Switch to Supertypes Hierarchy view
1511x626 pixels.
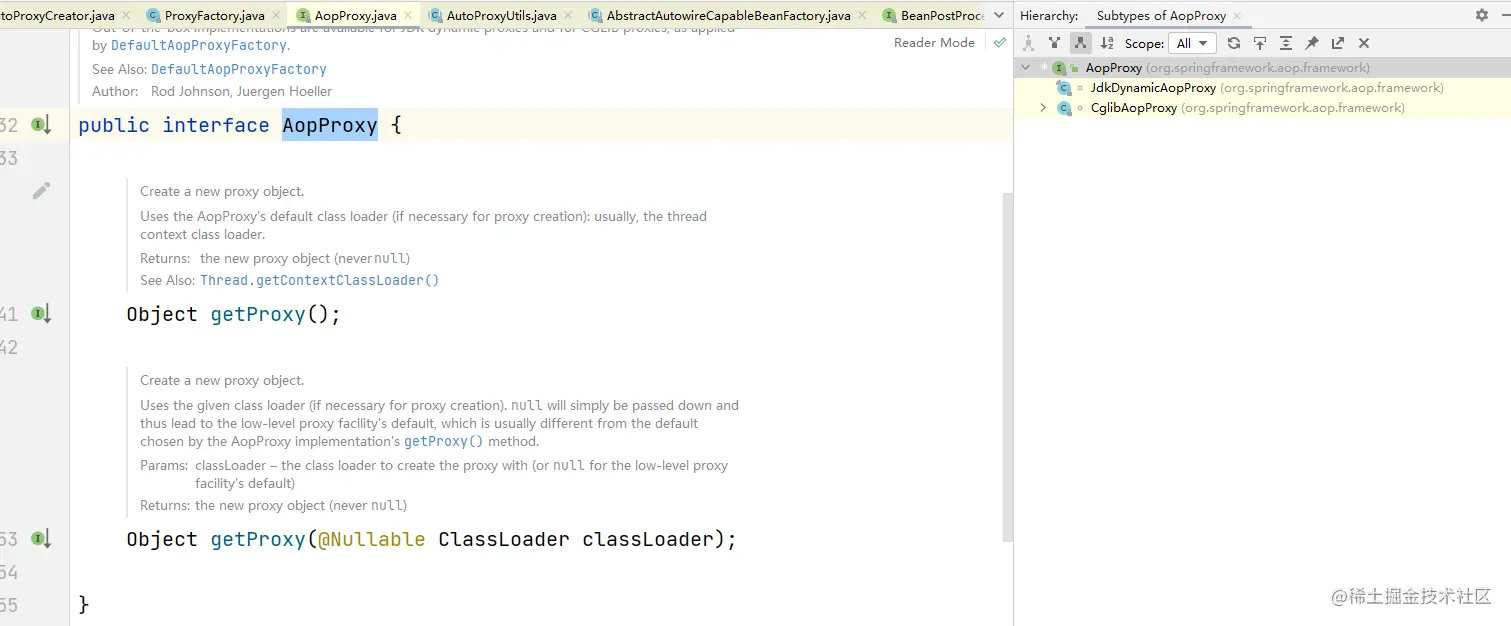click(x=1054, y=43)
